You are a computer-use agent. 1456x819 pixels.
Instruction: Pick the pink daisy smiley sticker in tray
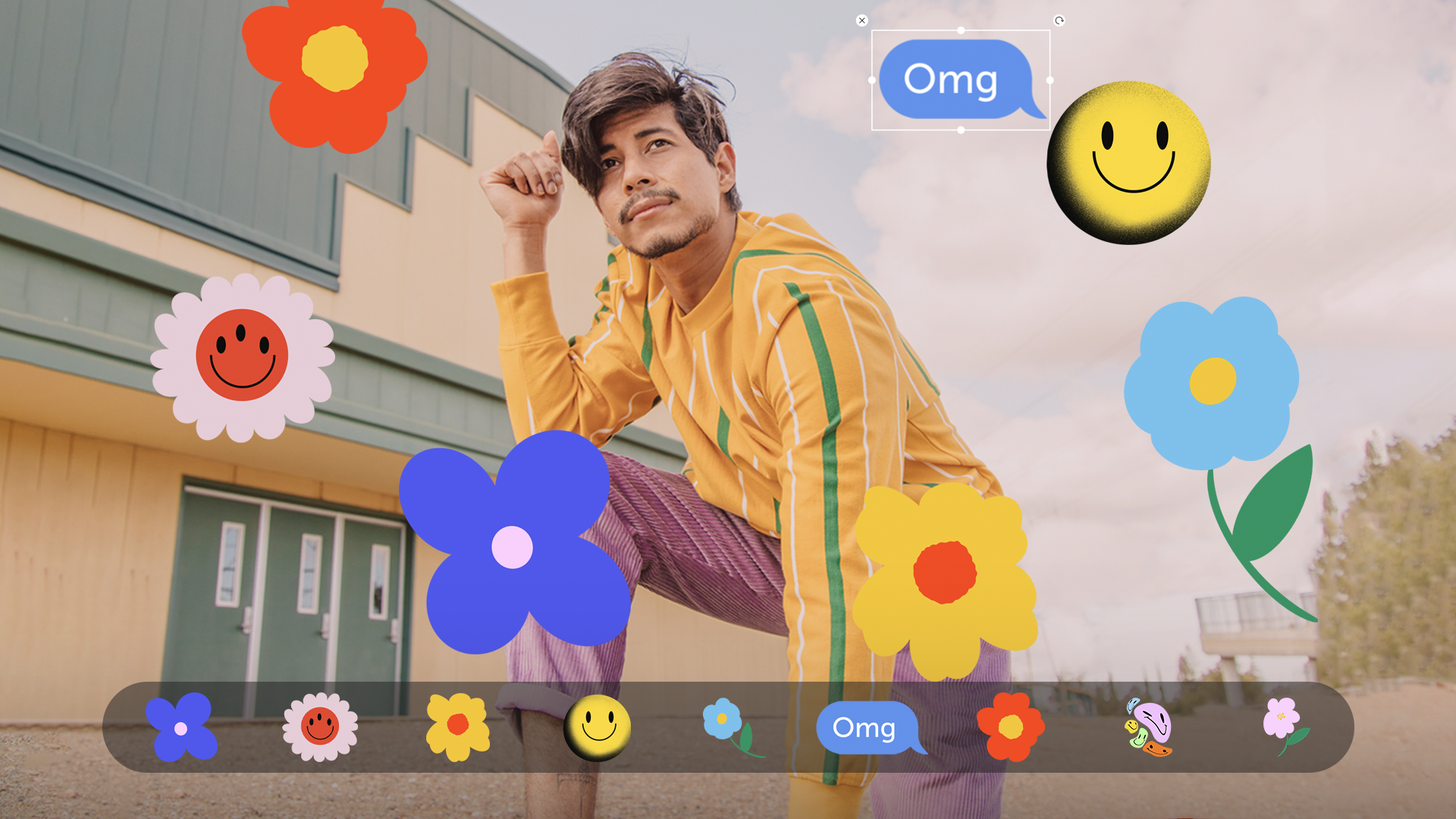(320, 726)
